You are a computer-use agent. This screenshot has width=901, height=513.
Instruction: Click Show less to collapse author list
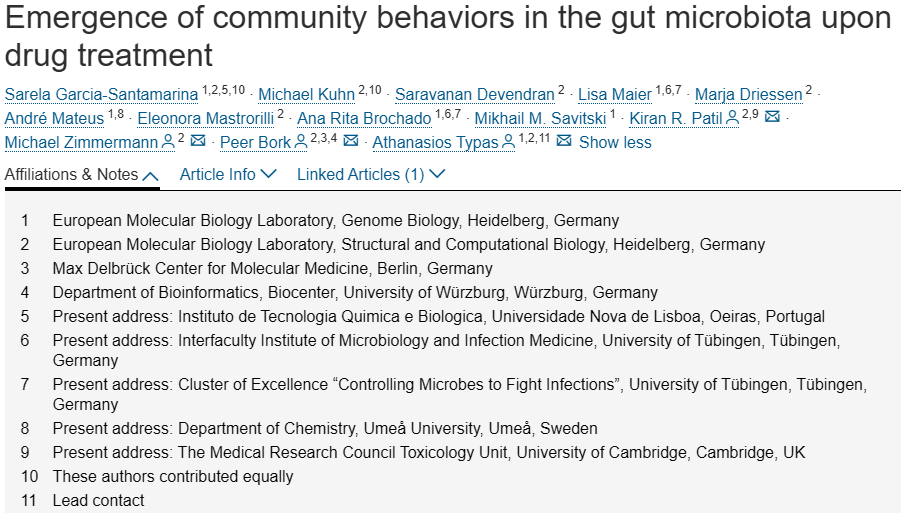click(x=615, y=142)
